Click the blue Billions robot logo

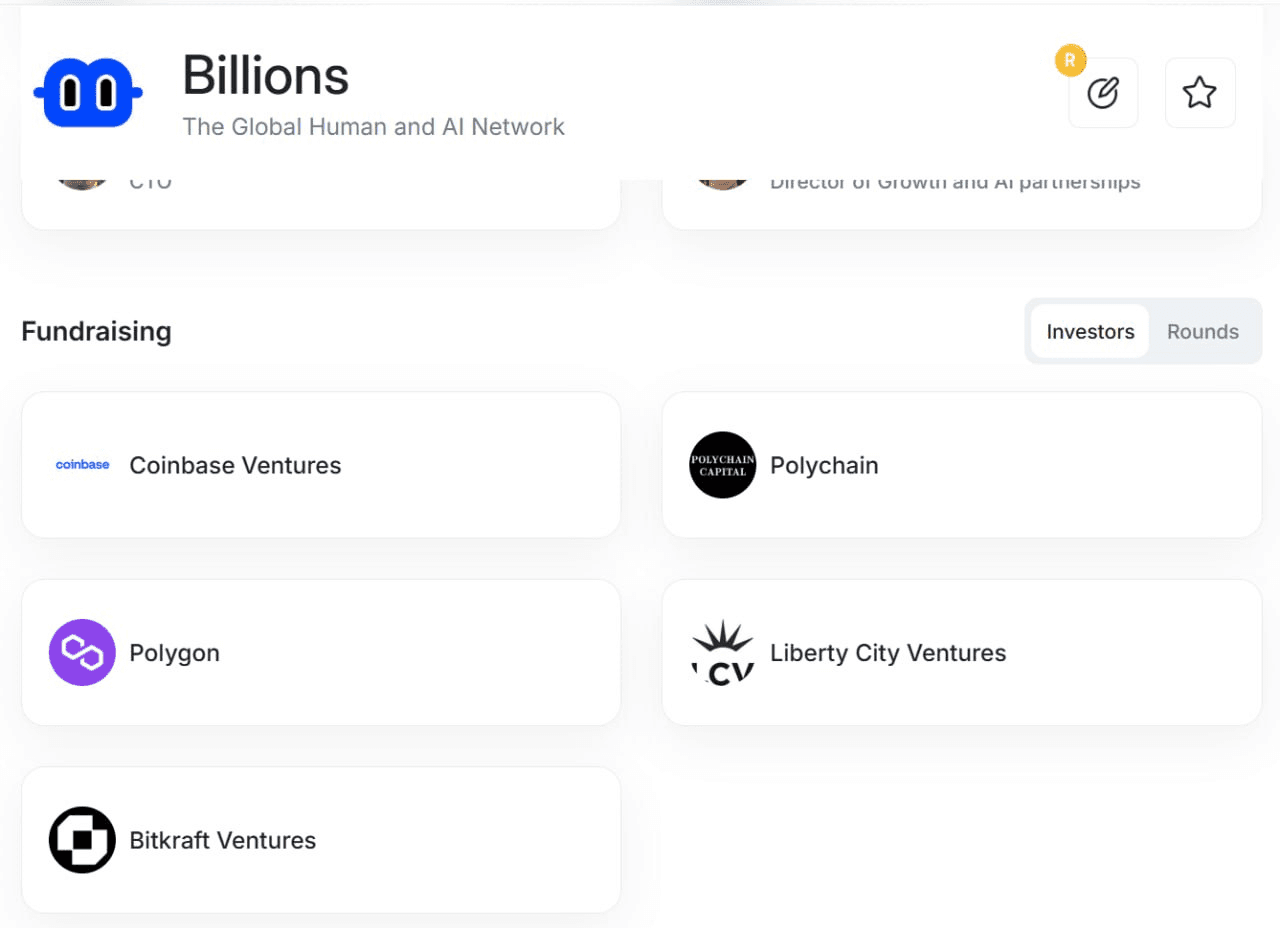click(x=88, y=92)
